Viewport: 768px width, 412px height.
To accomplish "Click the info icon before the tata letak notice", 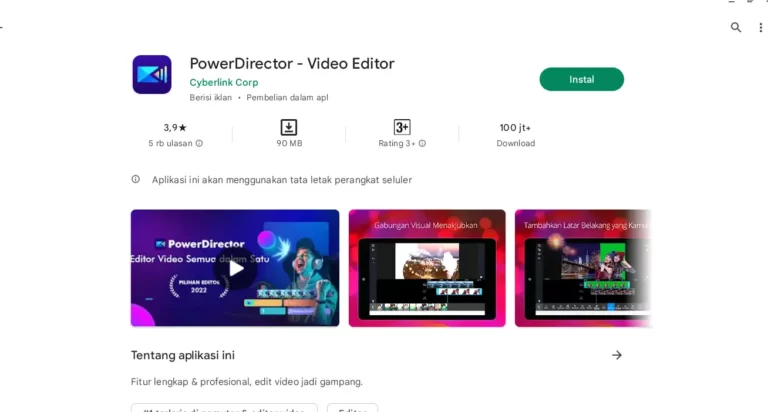I will tap(136, 179).
